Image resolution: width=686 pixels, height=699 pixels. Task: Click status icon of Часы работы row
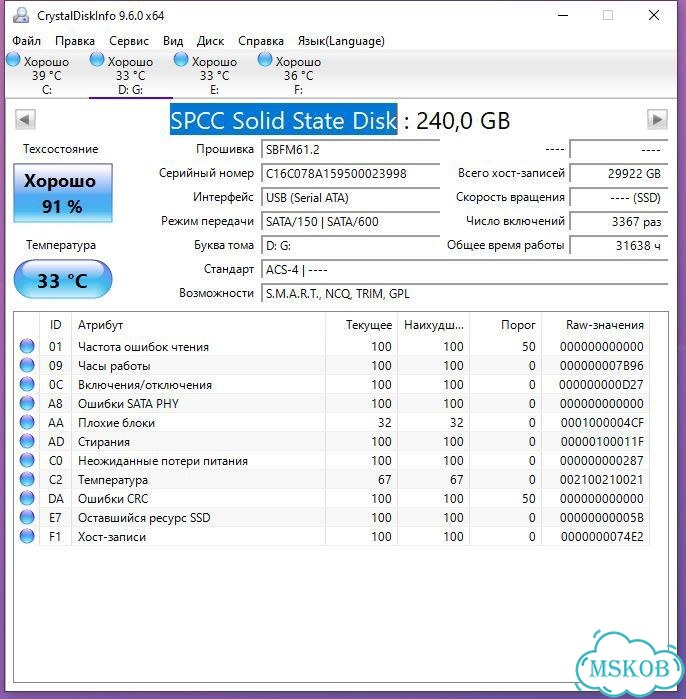click(x=27, y=365)
